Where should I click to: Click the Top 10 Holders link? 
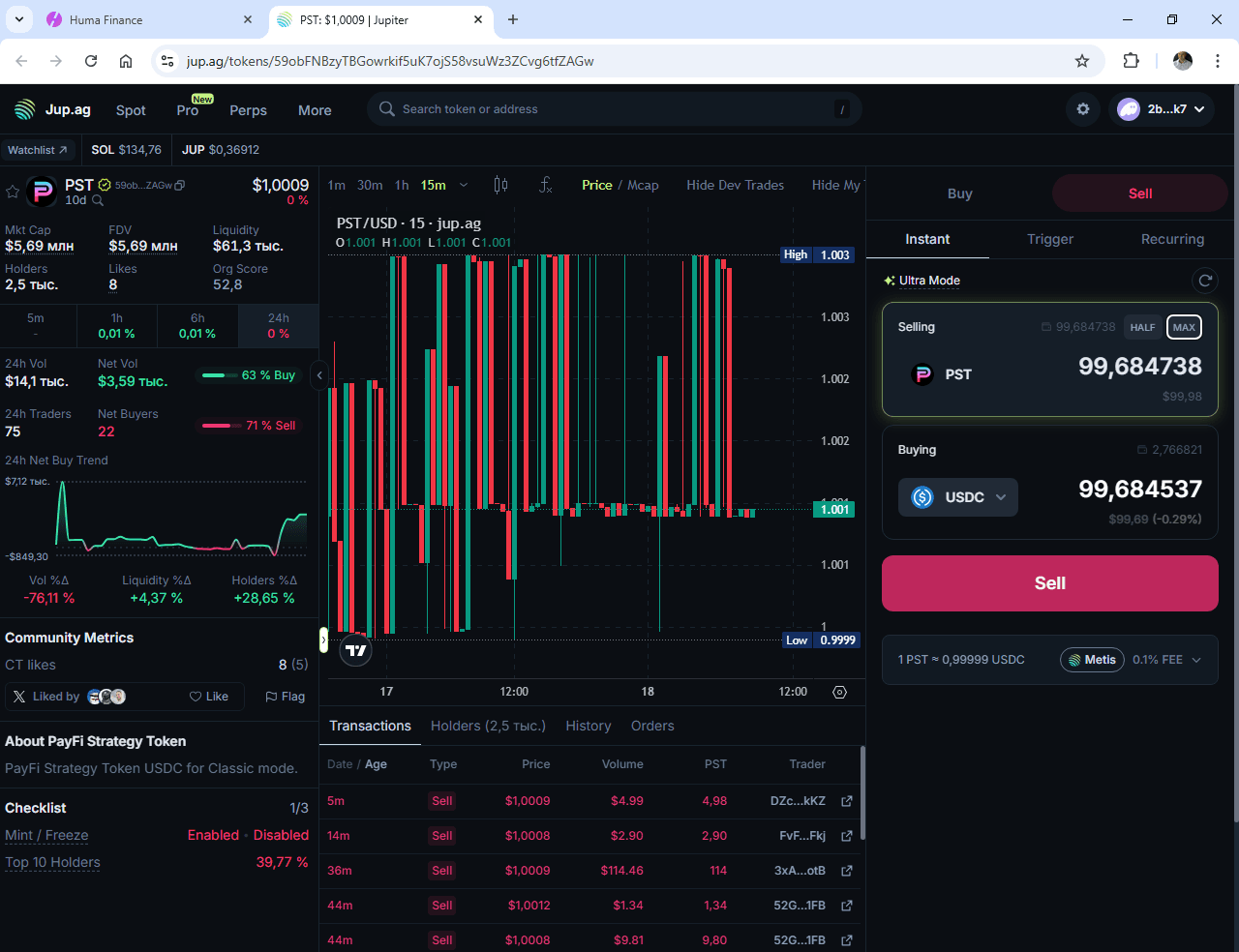(52, 862)
